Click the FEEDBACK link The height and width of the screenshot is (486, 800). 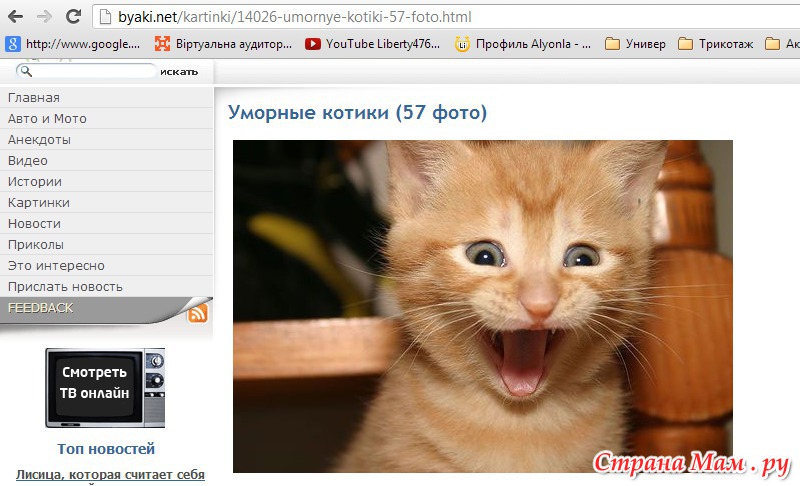40,308
